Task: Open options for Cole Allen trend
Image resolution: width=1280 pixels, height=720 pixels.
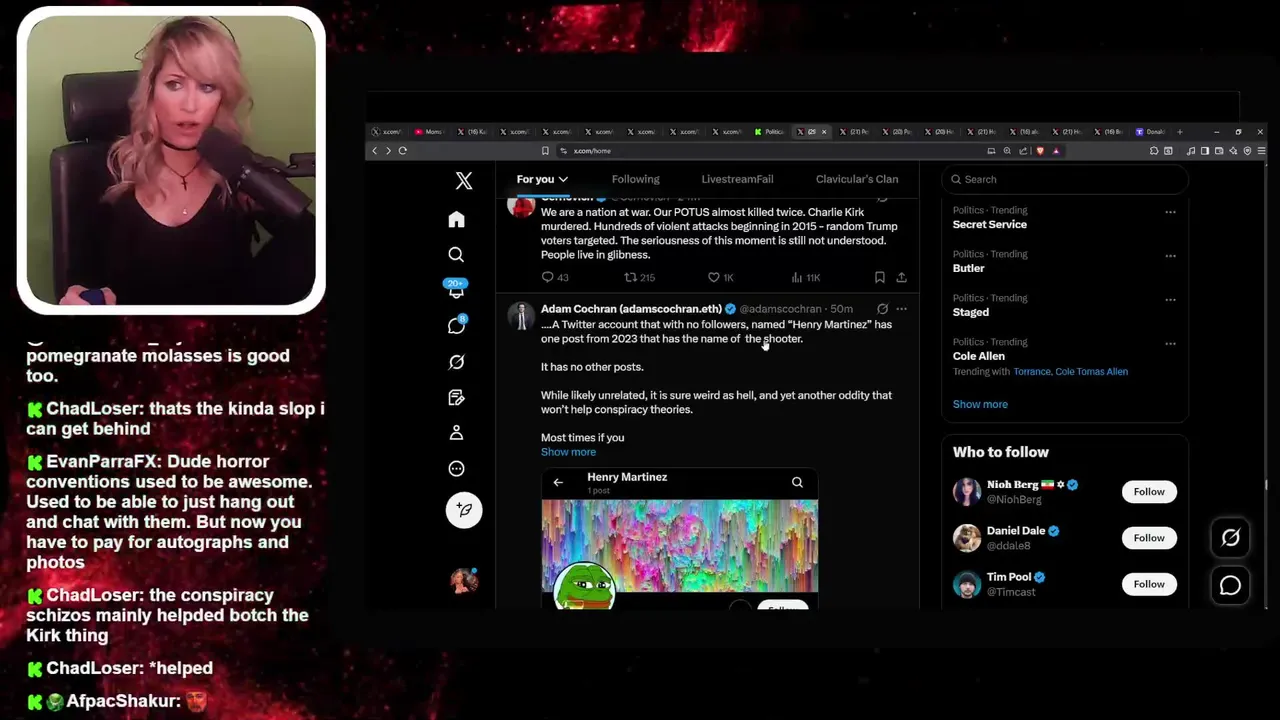Action: click(1170, 344)
